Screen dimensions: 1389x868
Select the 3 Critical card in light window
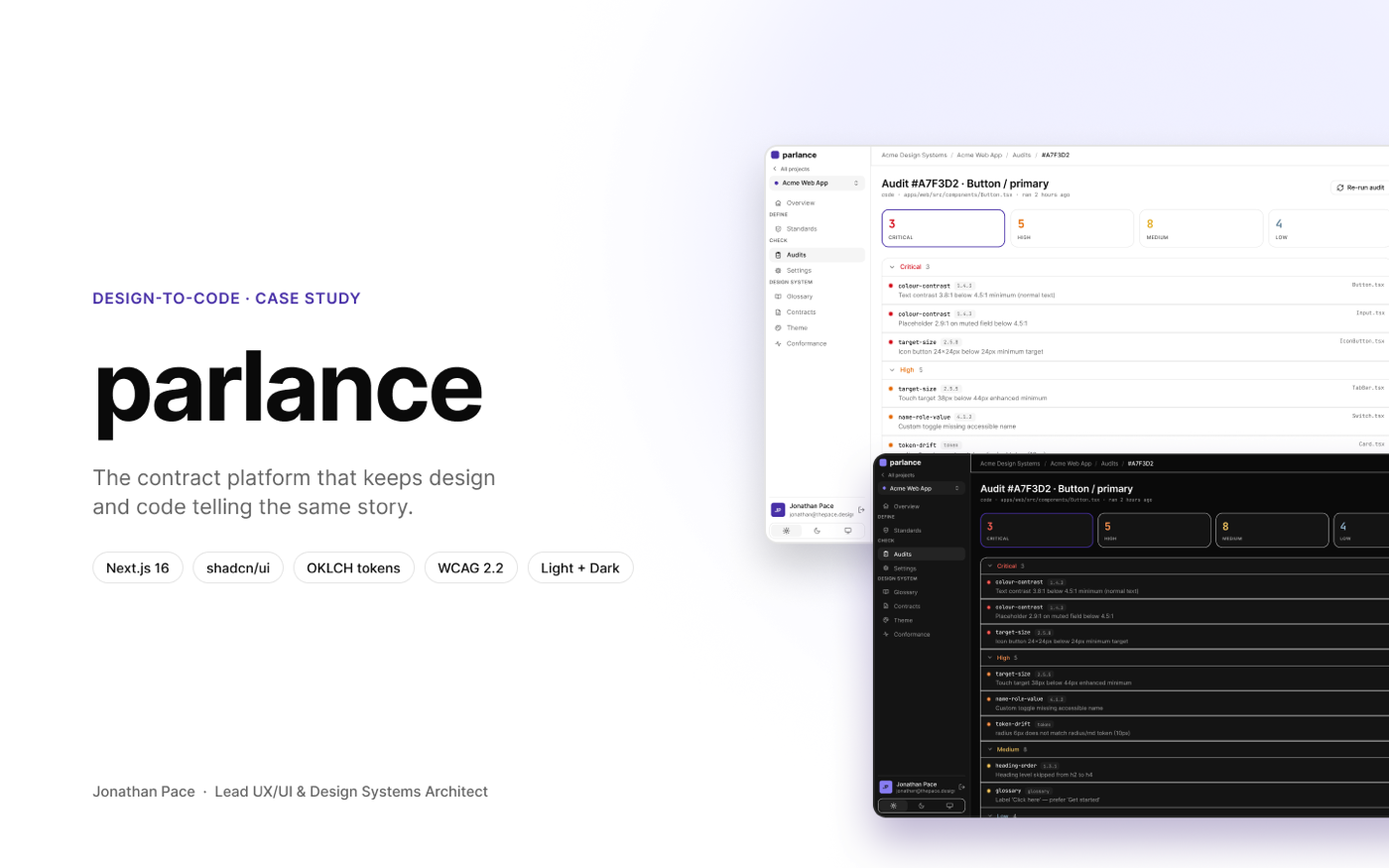pyautogui.click(x=944, y=228)
